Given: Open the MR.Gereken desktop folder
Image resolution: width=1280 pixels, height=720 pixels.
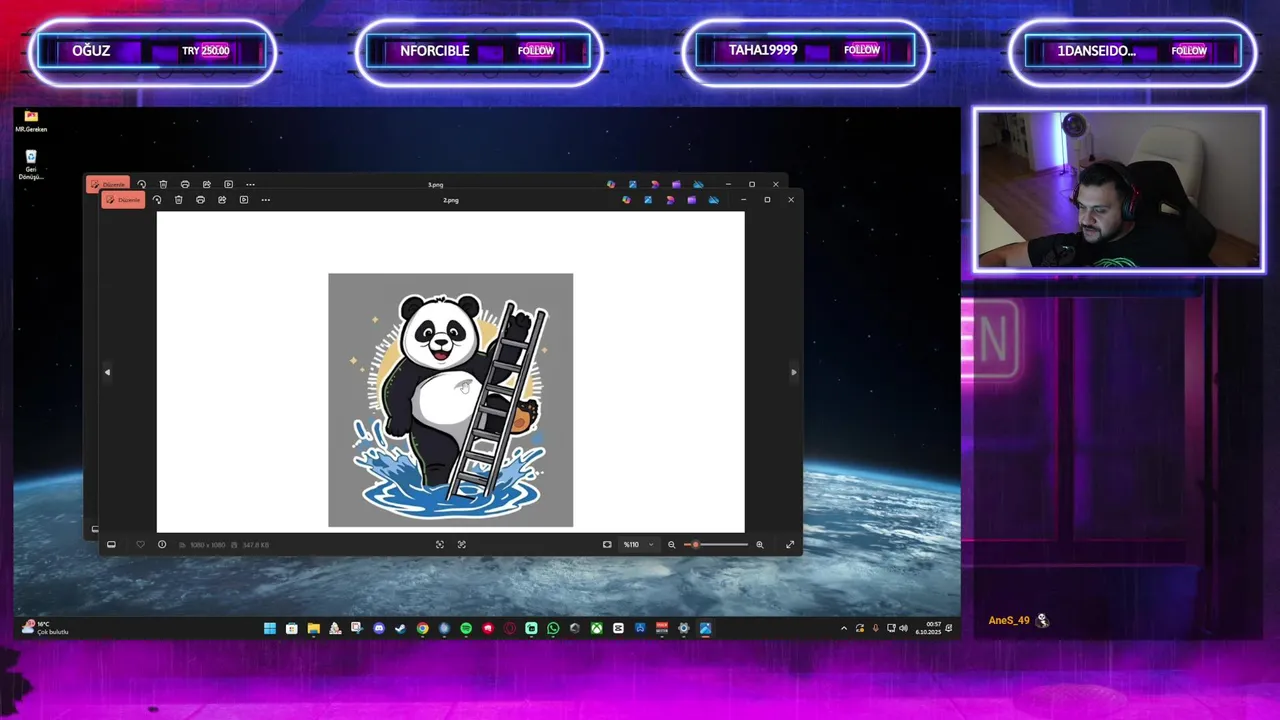Looking at the screenshot, I should pyautogui.click(x=31, y=122).
